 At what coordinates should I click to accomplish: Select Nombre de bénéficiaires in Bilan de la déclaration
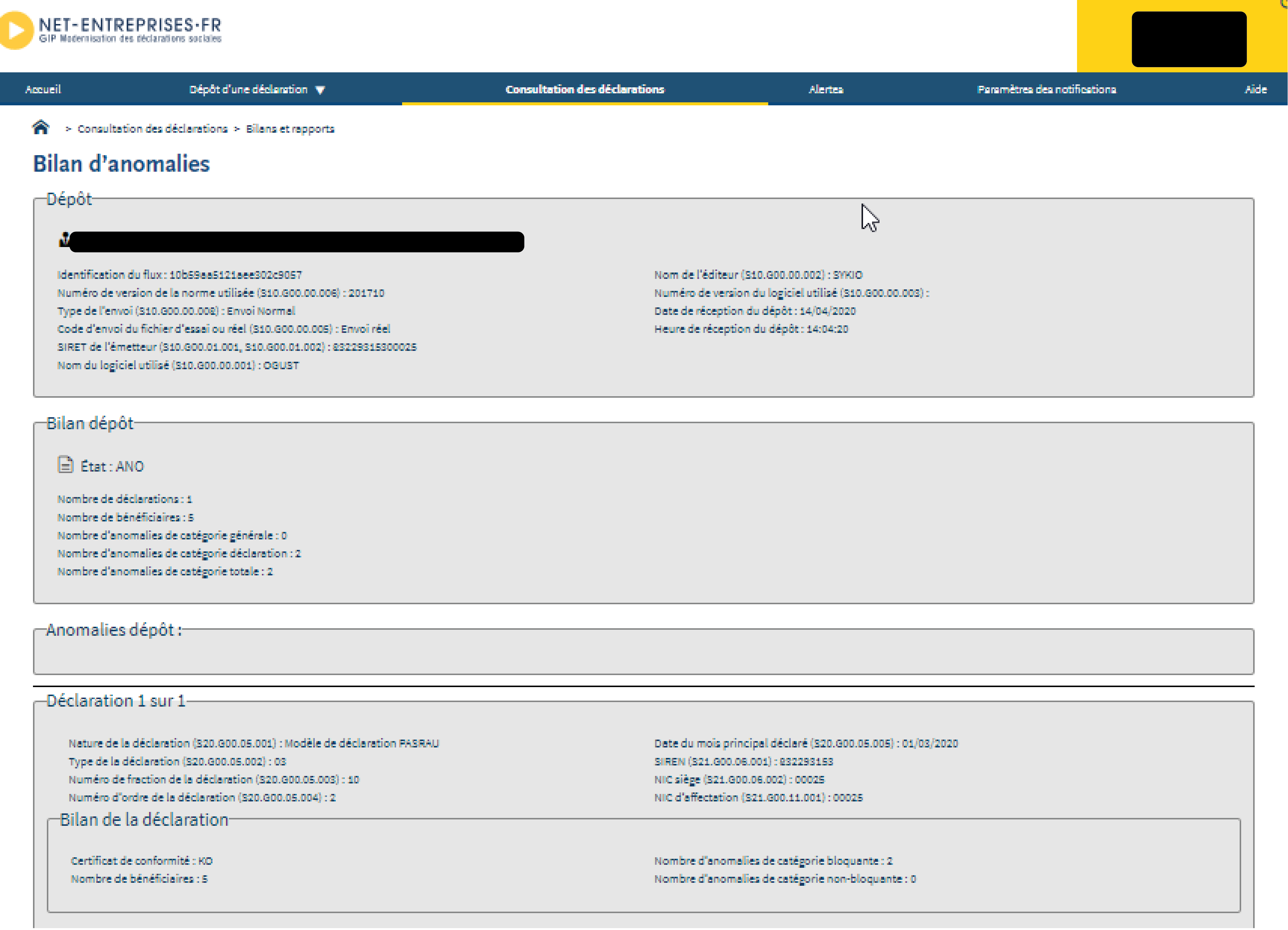click(x=139, y=879)
